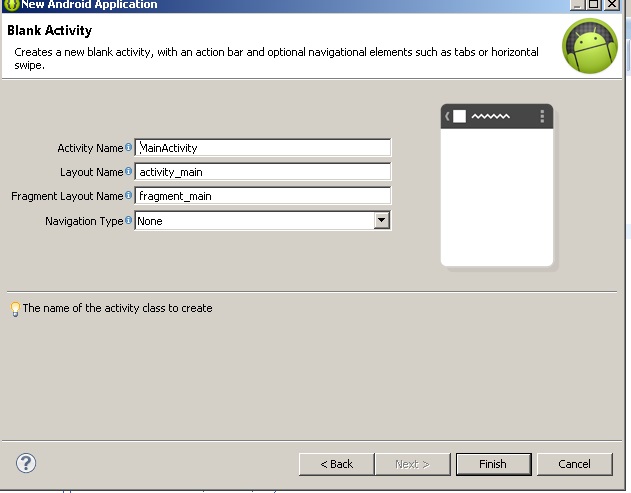The width and height of the screenshot is (631, 493).
Task: Cancel the New Android Application wizard
Action: [575, 464]
